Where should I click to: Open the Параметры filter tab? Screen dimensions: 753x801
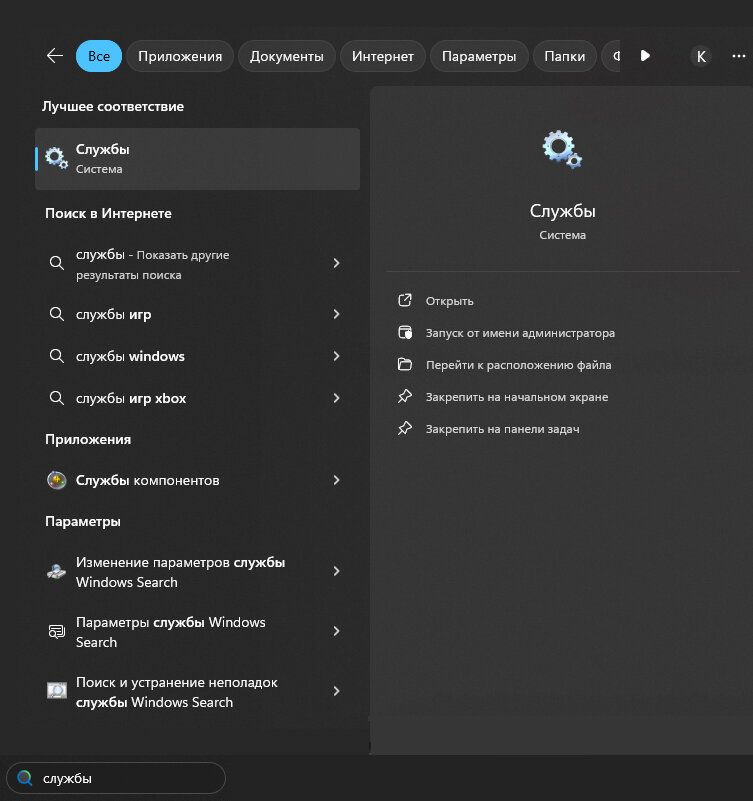pyautogui.click(x=479, y=56)
